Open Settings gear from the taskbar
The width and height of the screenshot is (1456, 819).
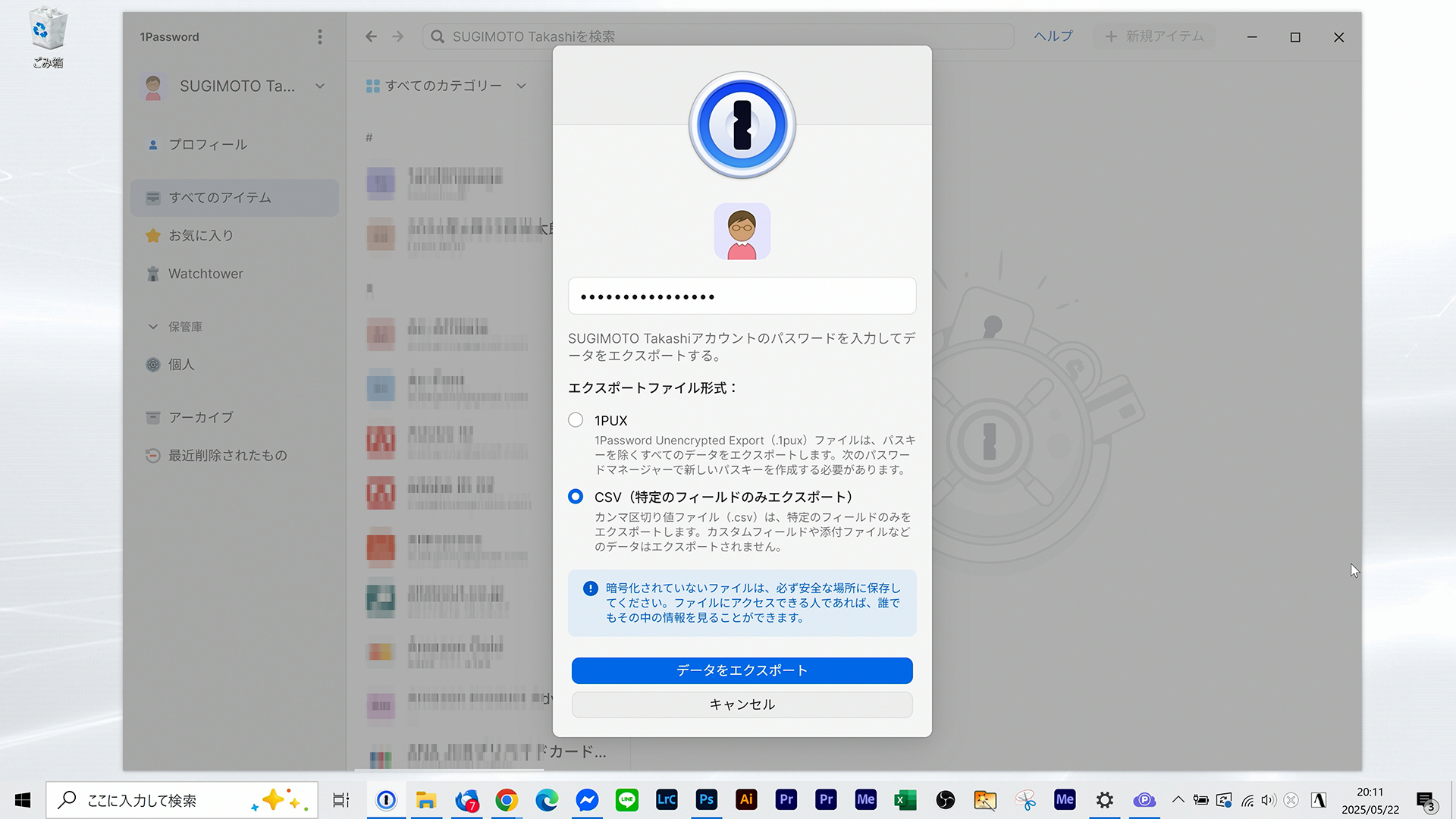(x=1105, y=800)
